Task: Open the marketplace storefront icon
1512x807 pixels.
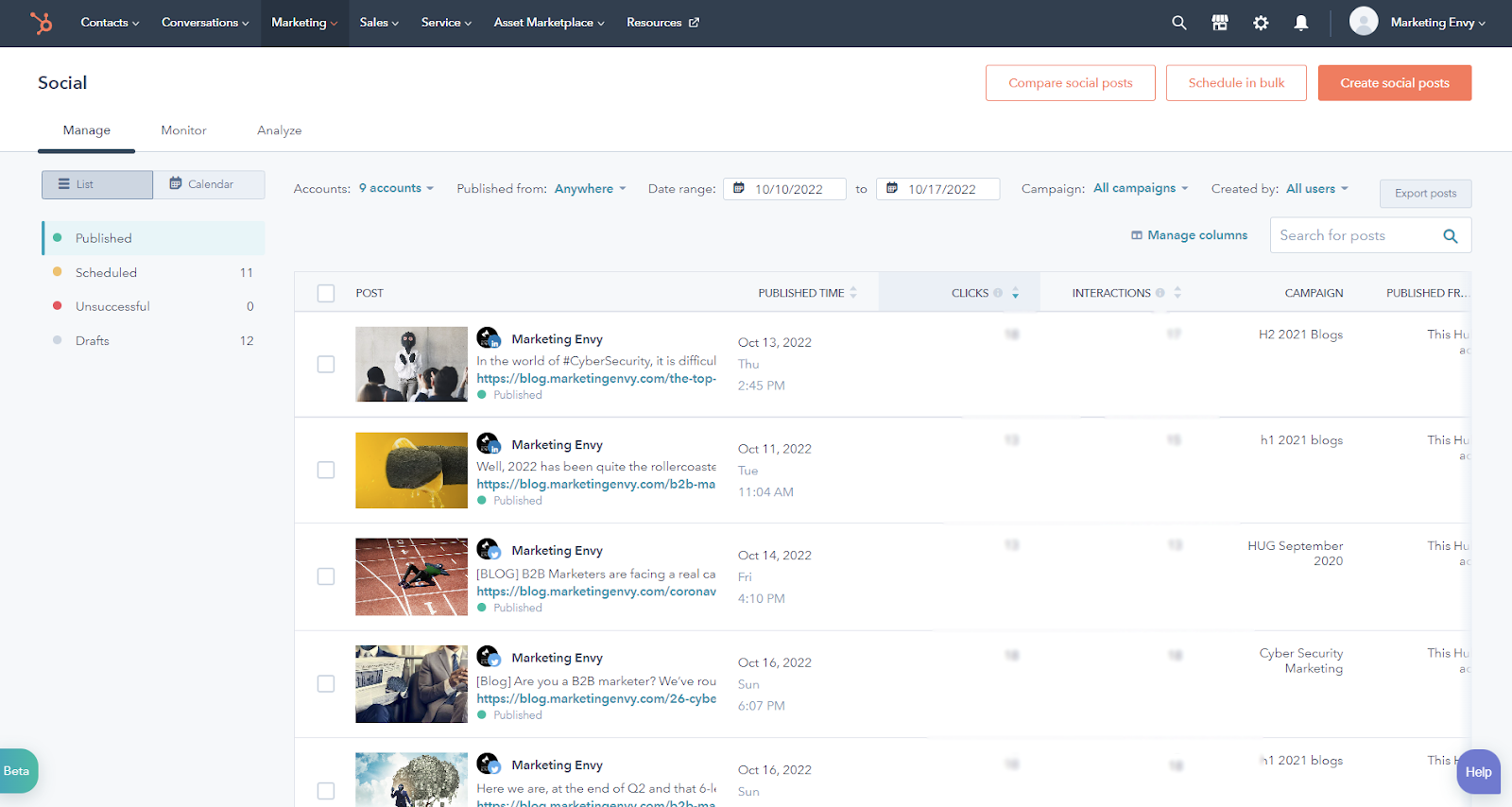Action: (x=1220, y=23)
